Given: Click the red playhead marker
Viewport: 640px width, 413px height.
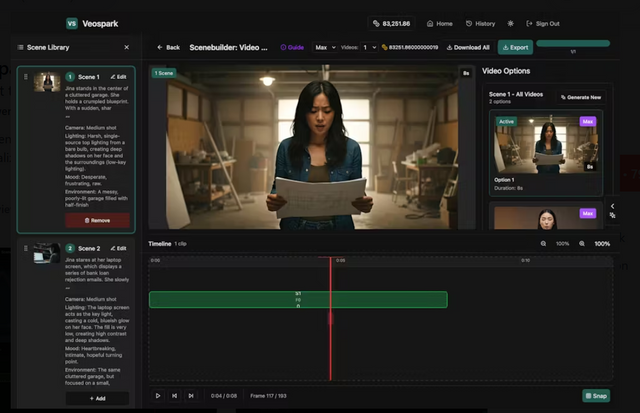Looking at the screenshot, I should tap(331, 318).
